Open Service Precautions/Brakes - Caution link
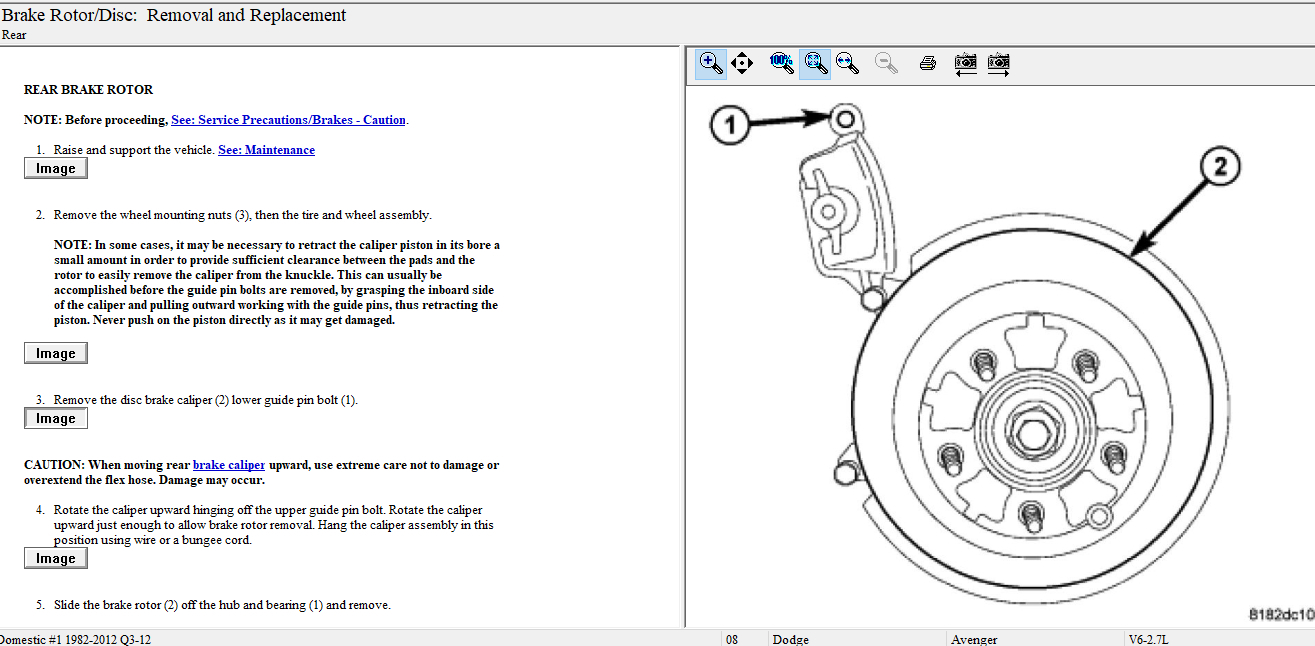1315x646 pixels. 288,120
